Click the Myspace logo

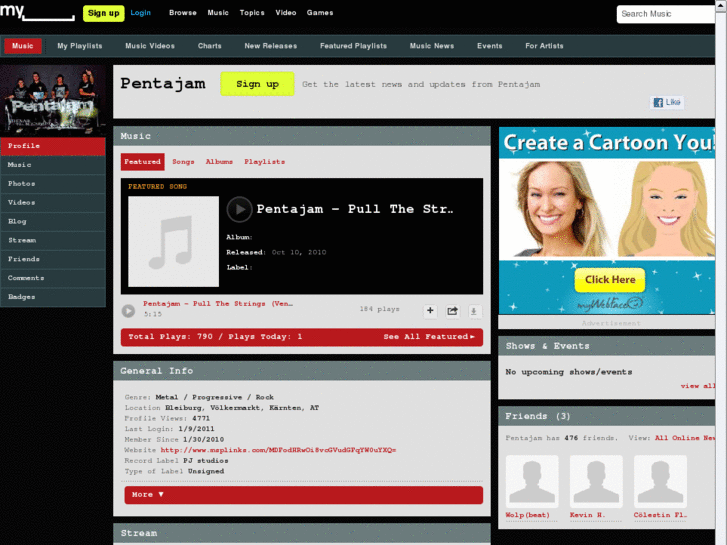pyautogui.click(x=37, y=12)
